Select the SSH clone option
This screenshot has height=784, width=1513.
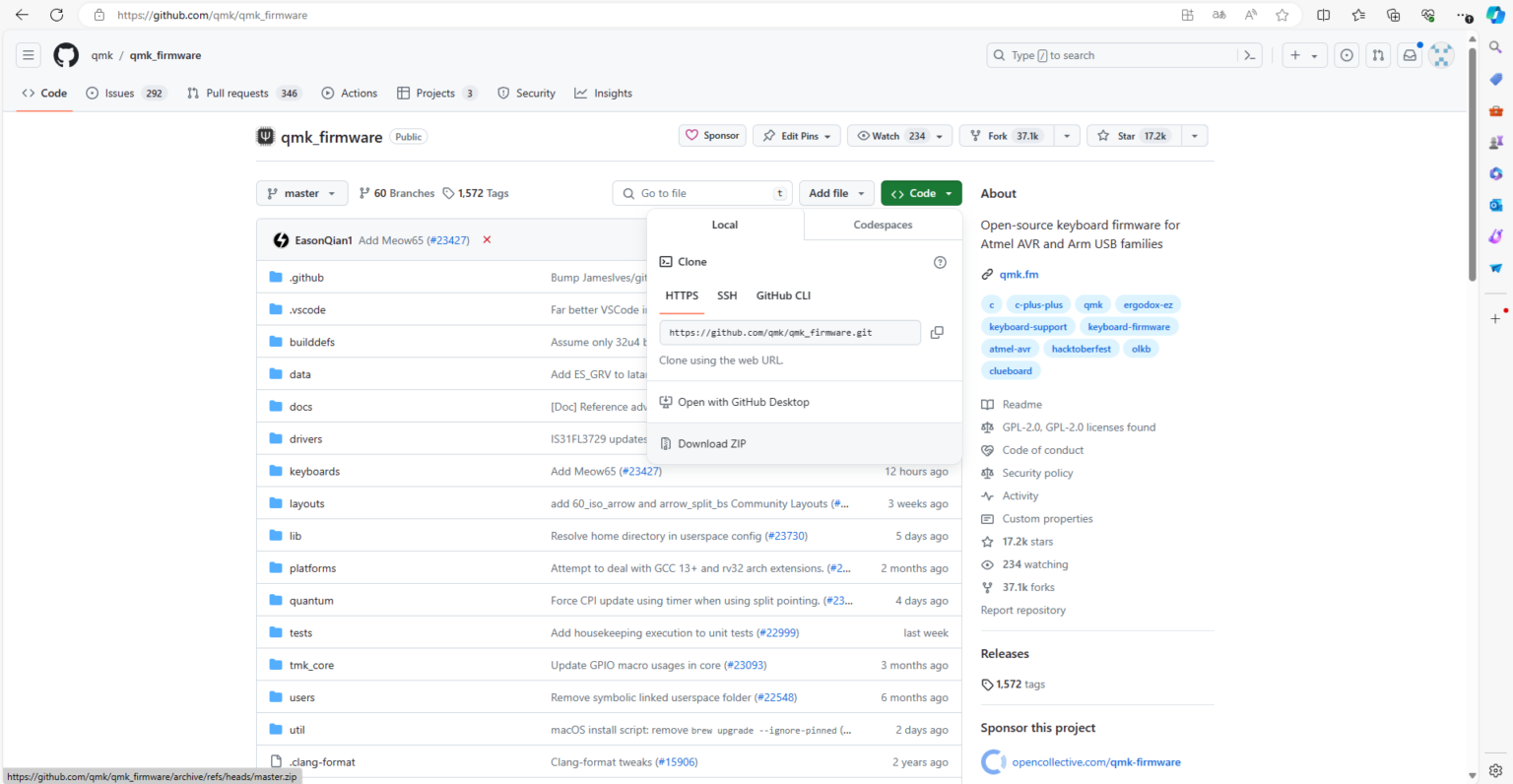(727, 295)
